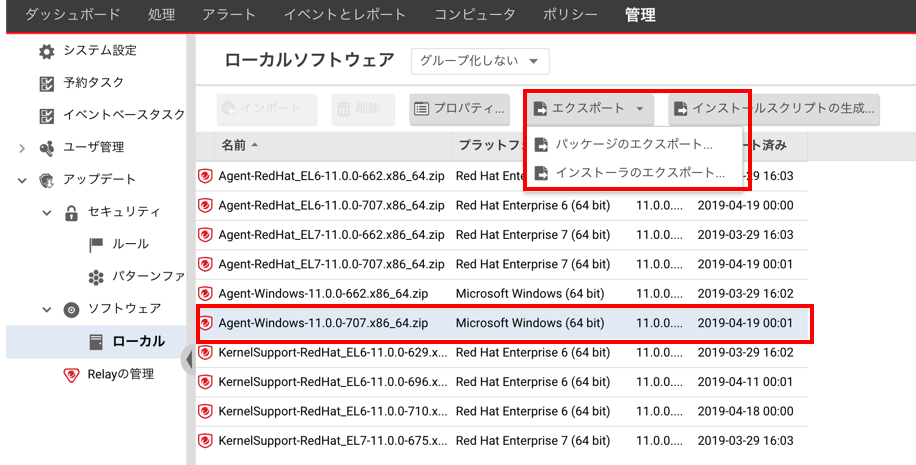This screenshot has width=916, height=465.
Task: Click the disabled インポート button
Action: [267, 109]
